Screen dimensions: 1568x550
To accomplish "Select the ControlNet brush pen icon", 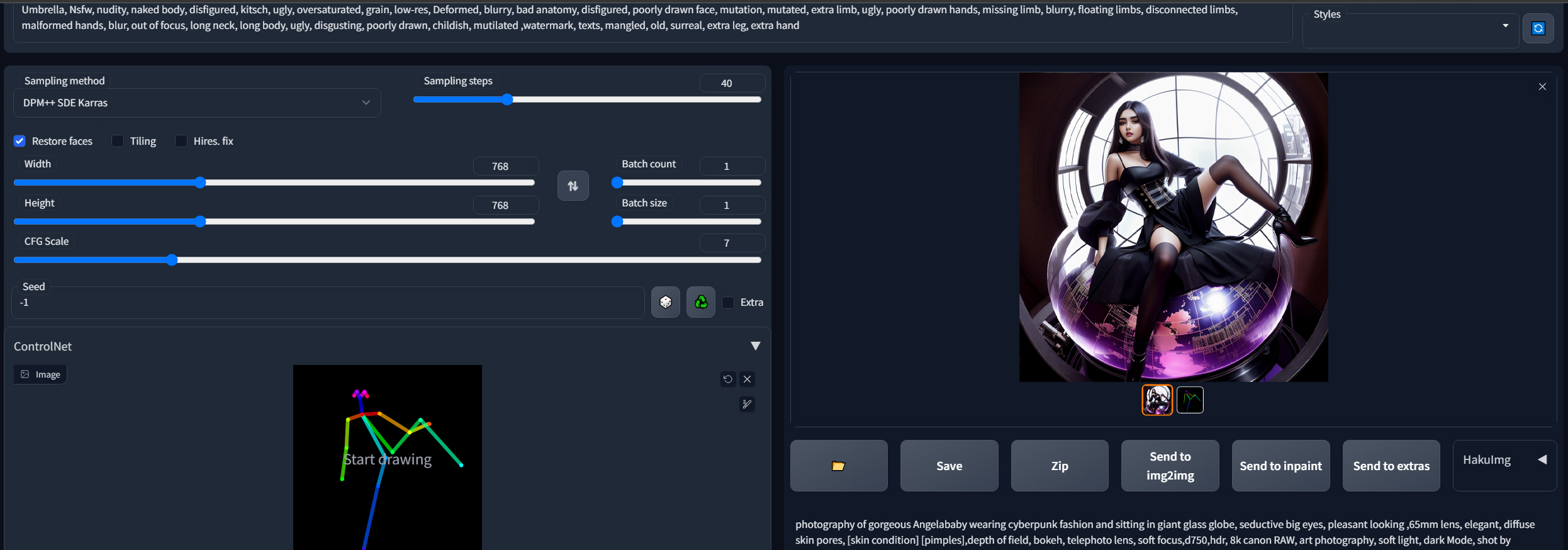I will pos(747,404).
